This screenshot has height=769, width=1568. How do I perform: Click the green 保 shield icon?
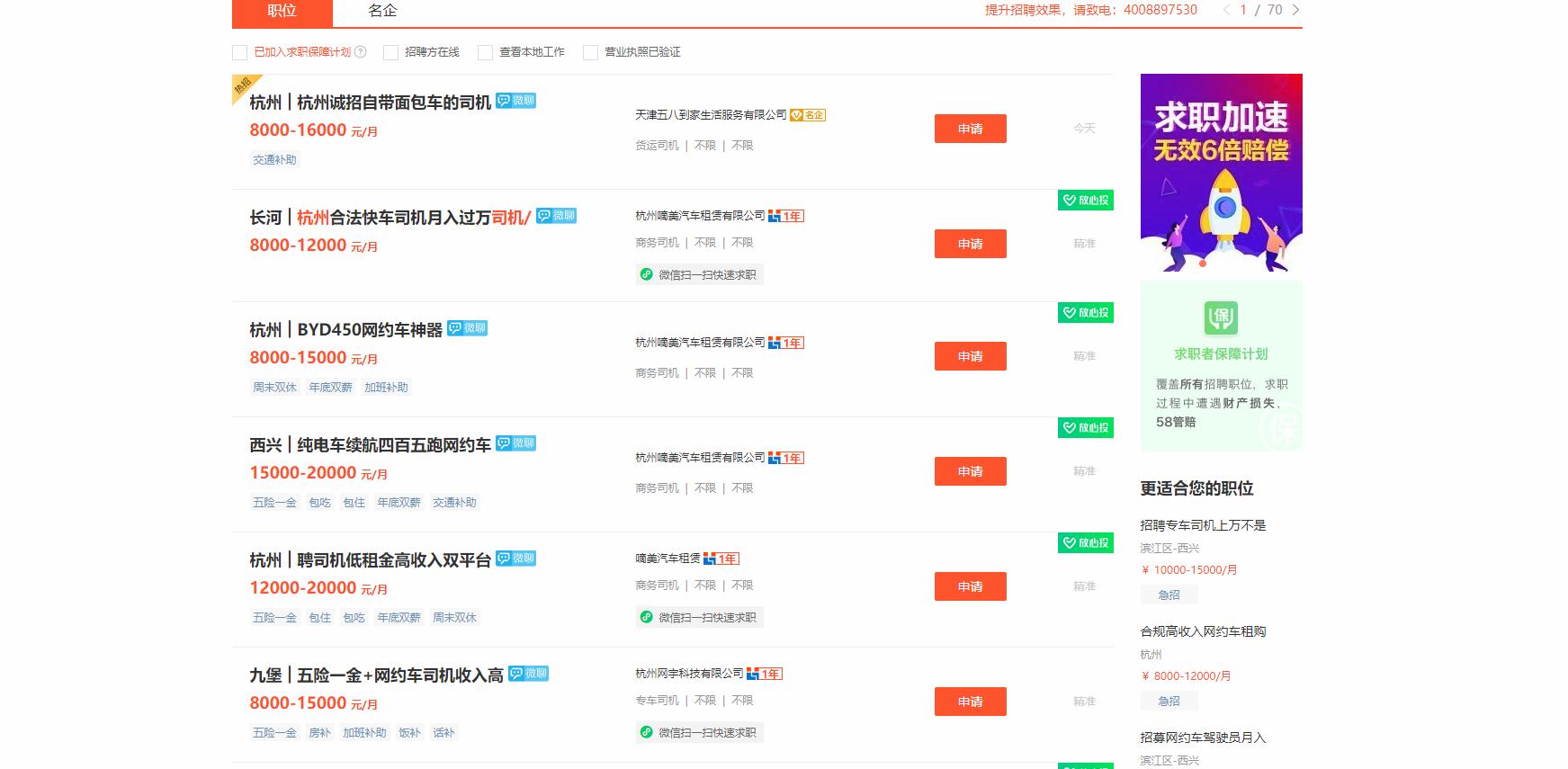(x=1221, y=317)
